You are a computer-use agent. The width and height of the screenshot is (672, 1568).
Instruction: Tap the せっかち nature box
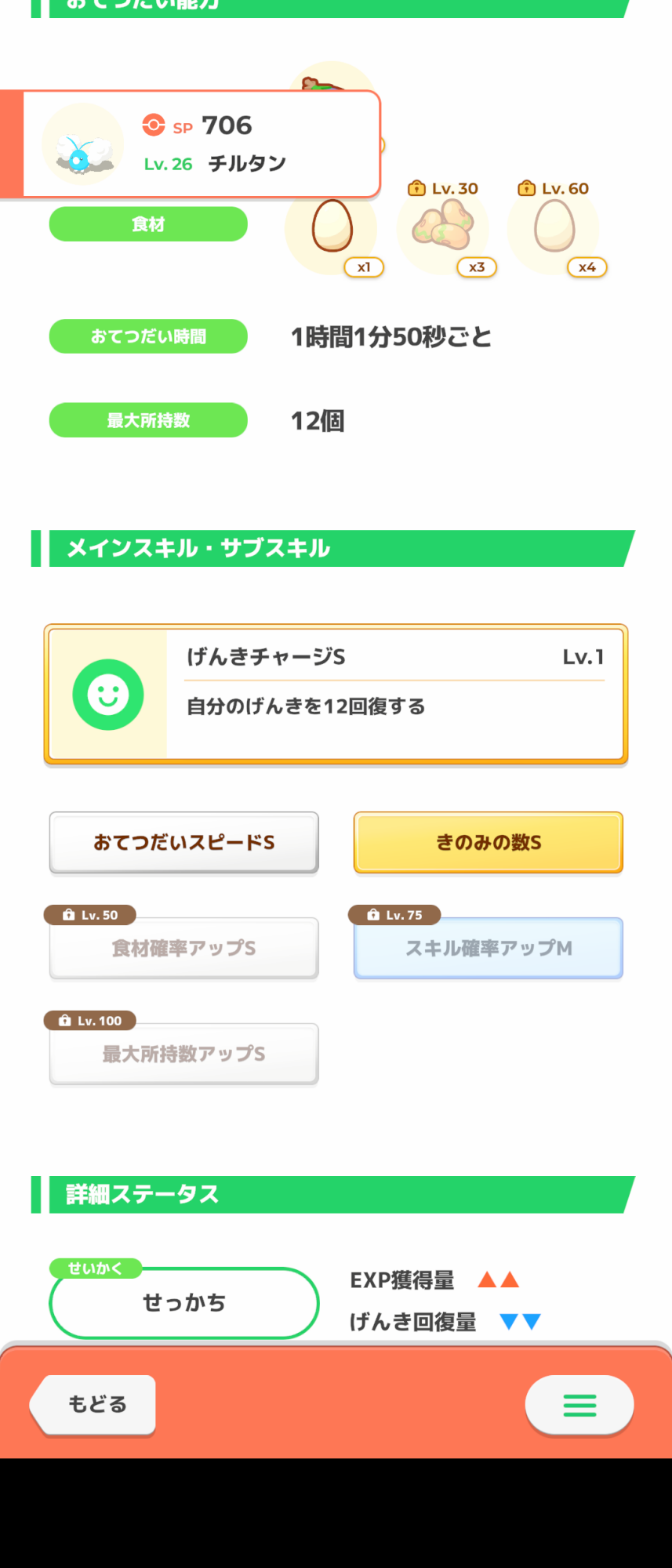coord(184,1303)
